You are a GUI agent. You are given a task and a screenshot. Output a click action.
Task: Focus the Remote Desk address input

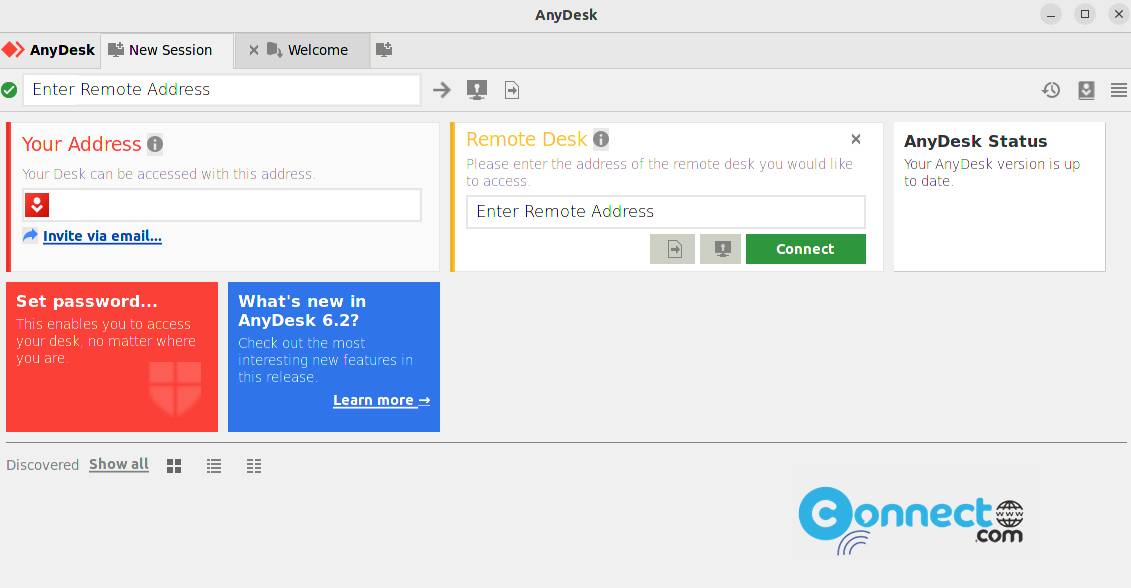pyautogui.click(x=666, y=211)
